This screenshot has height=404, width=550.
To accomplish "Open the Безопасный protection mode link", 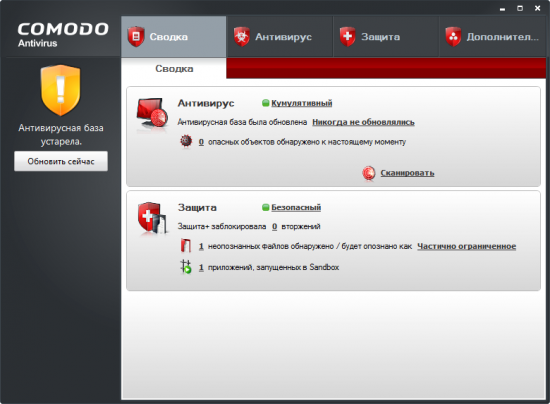I will click(x=296, y=207).
